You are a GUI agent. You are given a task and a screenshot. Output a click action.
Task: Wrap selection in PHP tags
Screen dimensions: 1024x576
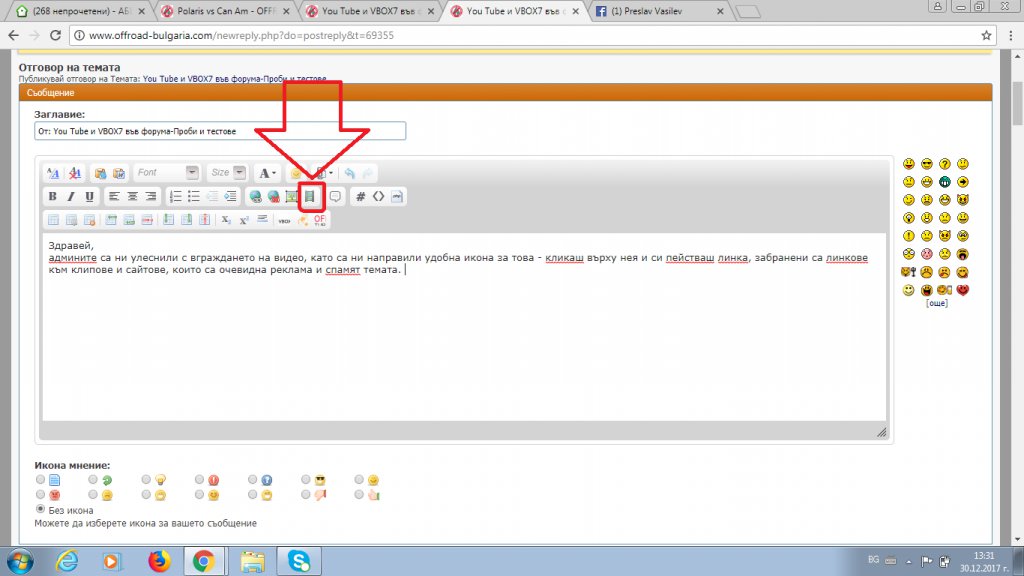pos(397,196)
